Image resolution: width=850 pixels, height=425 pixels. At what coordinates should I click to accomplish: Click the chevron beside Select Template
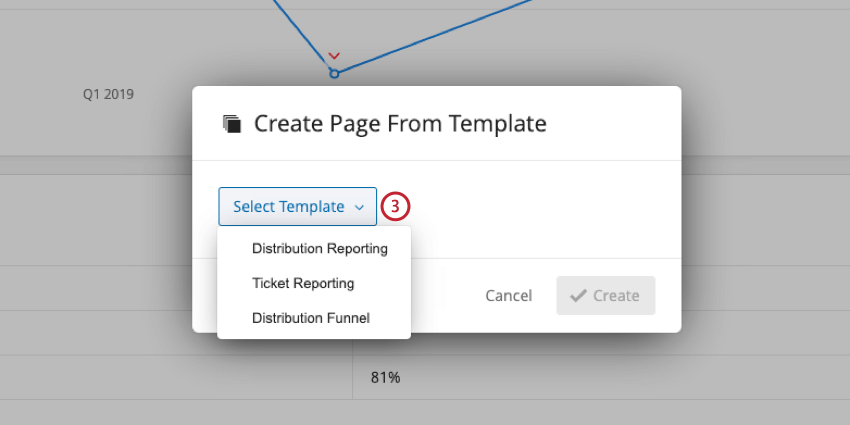tap(359, 208)
